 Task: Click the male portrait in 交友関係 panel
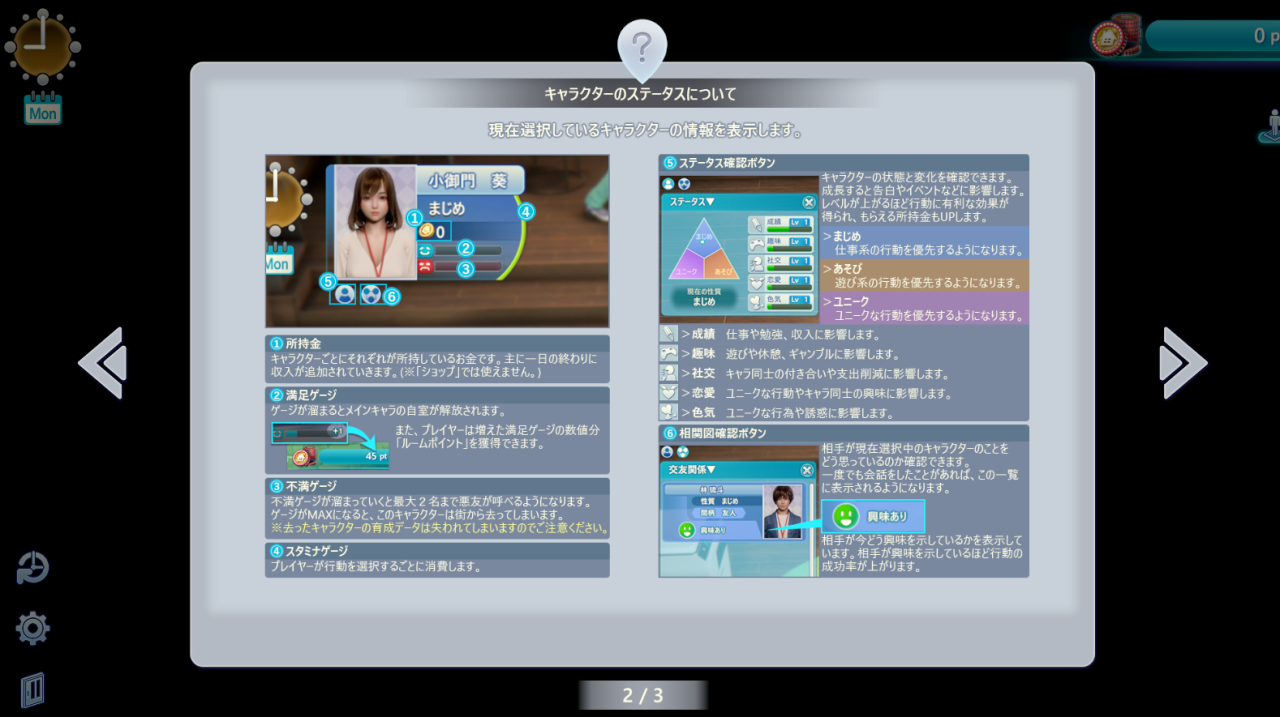coord(782,512)
